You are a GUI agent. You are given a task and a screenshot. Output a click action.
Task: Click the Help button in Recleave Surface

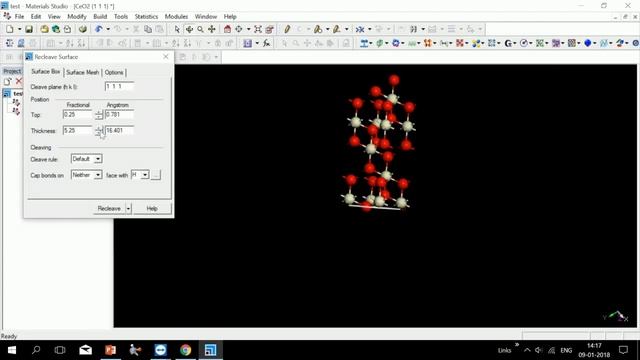click(152, 209)
